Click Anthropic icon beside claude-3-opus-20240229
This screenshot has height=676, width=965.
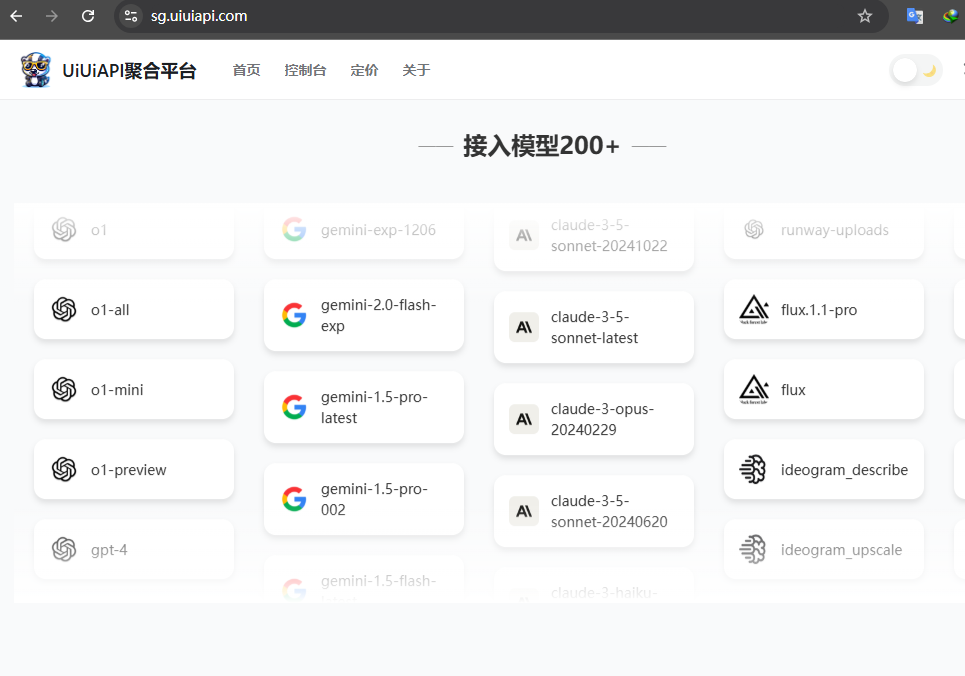tap(524, 419)
